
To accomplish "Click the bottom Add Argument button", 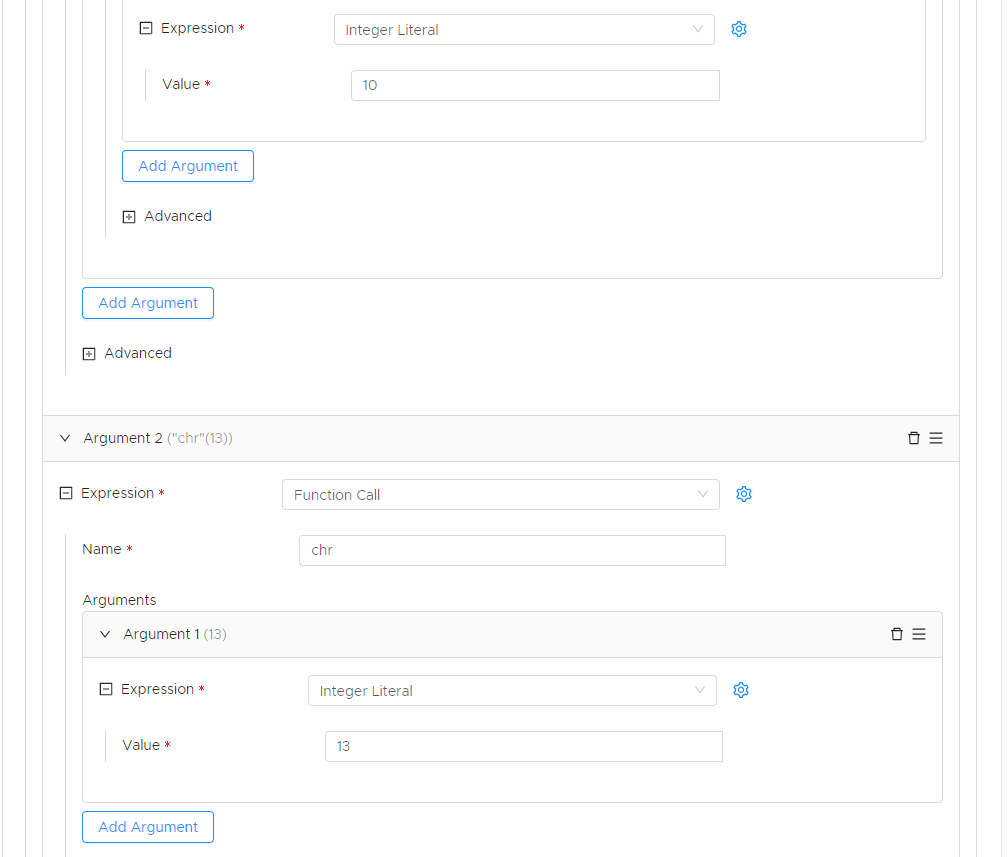I will [x=147, y=827].
